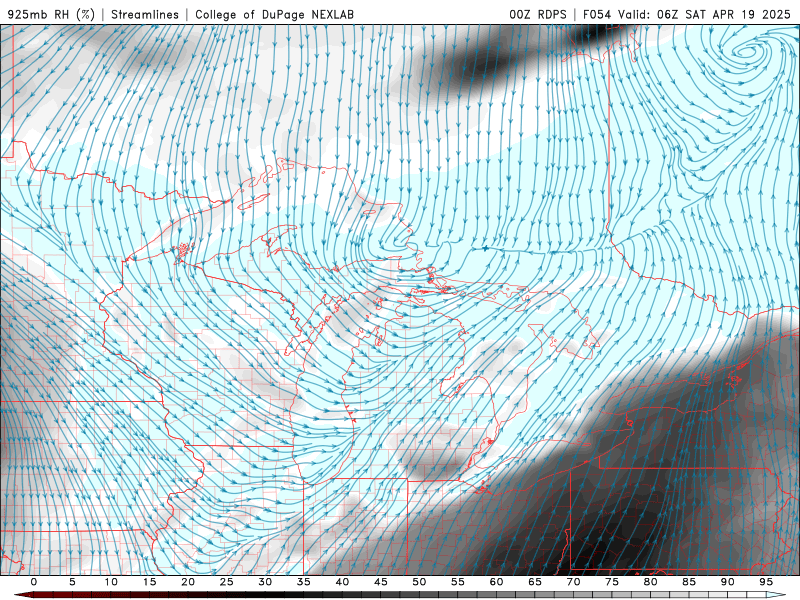Click the "40" label on the color scale
Screen dimensions: 800x600
[x=342, y=582]
